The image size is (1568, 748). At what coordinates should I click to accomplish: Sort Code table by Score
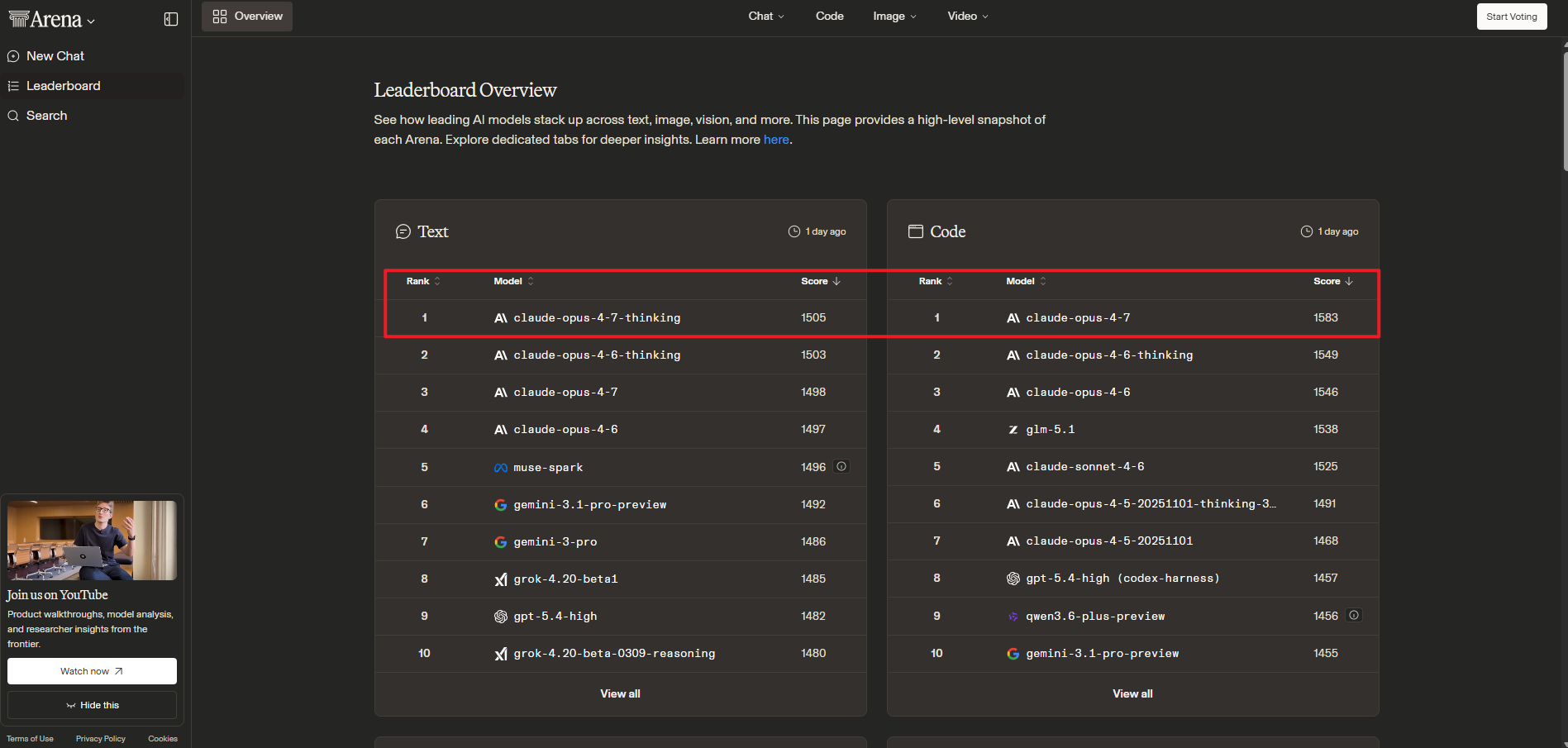coord(1333,281)
